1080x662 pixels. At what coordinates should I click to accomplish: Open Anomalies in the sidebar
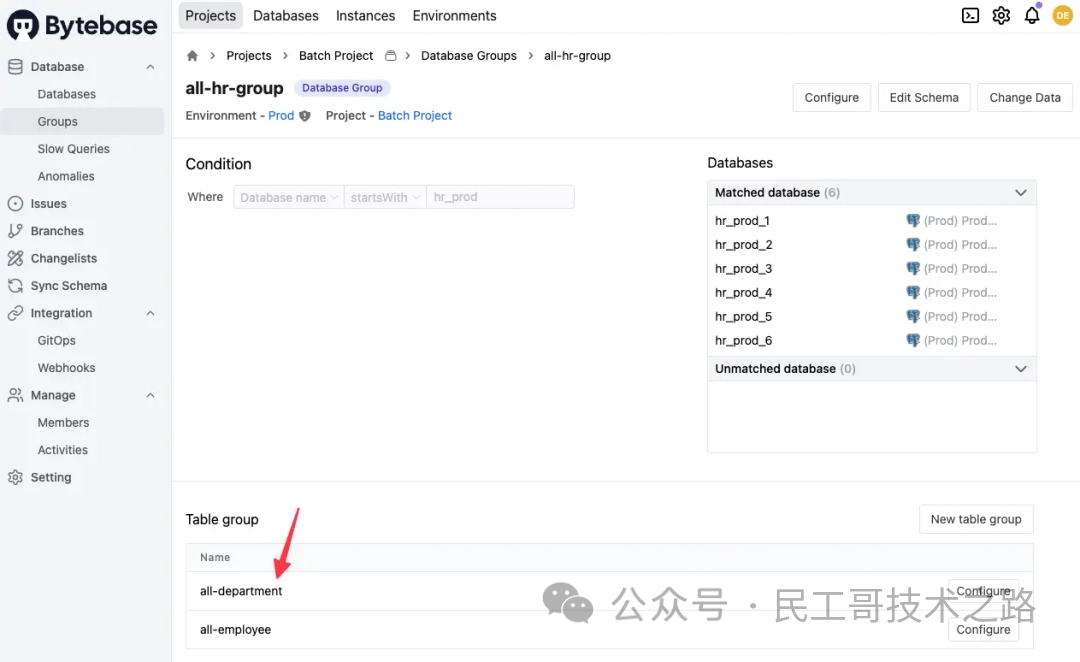pos(66,176)
